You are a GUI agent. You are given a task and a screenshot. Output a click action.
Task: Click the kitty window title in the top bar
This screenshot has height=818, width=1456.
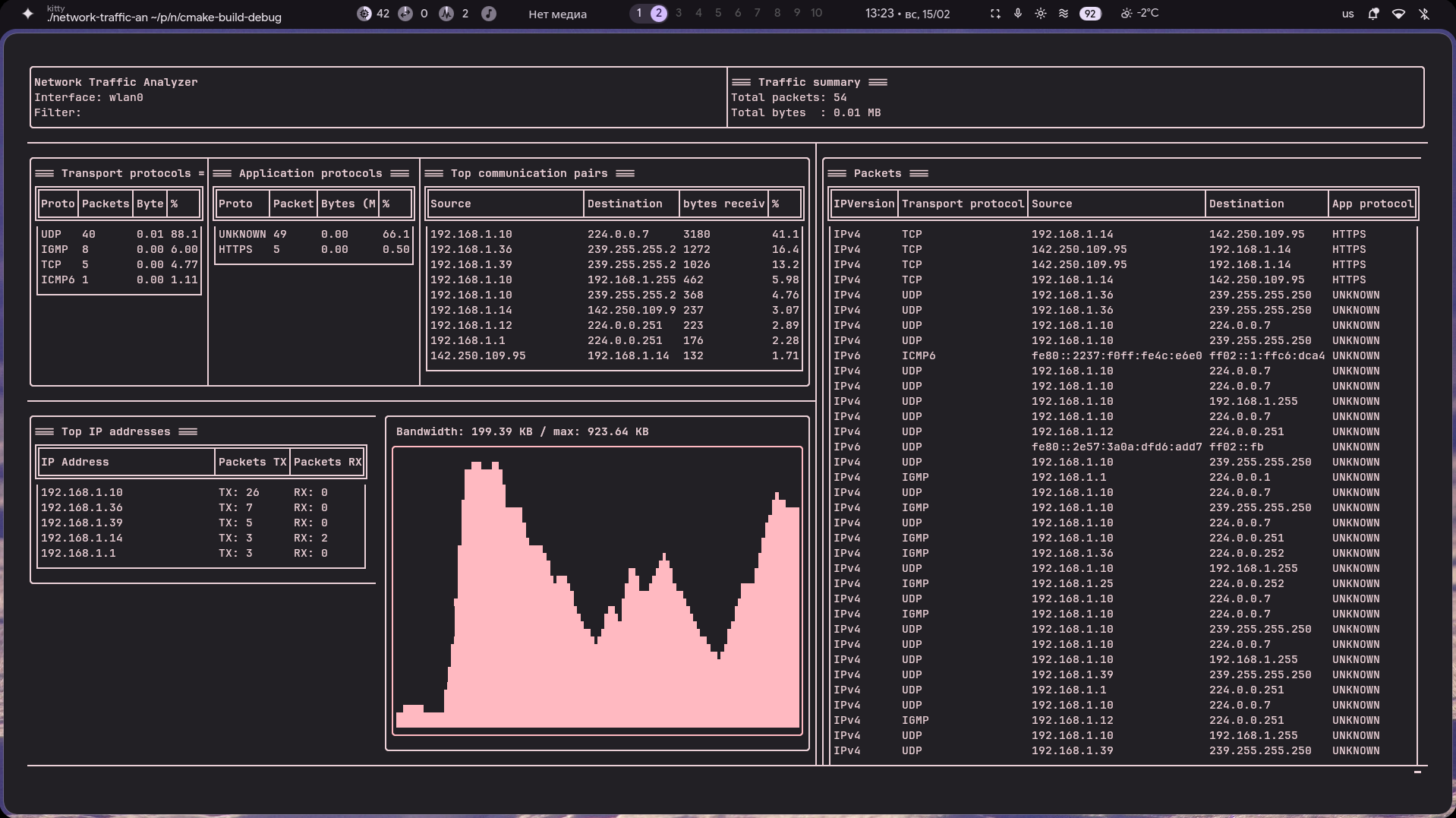point(164,14)
